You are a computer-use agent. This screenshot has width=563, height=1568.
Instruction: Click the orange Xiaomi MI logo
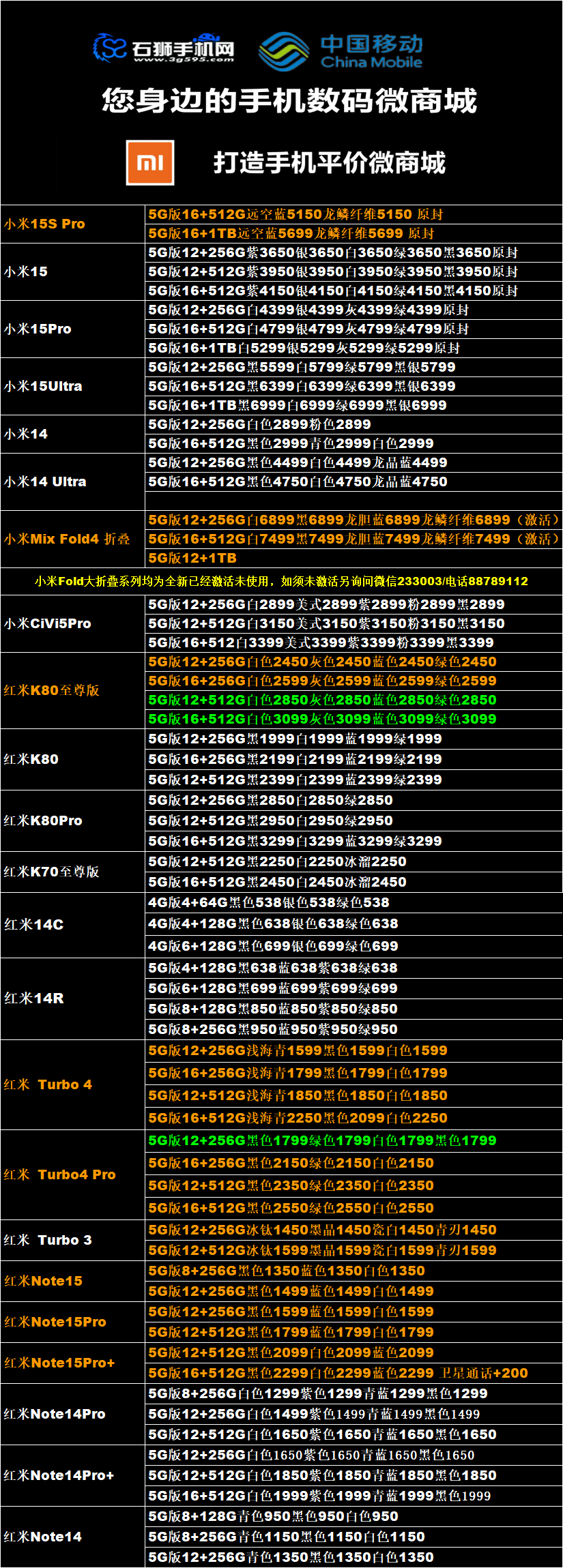[x=150, y=162]
